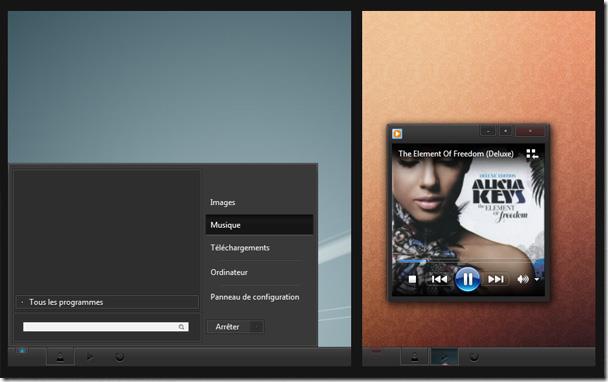Pause the song with the blue button

tap(467, 279)
